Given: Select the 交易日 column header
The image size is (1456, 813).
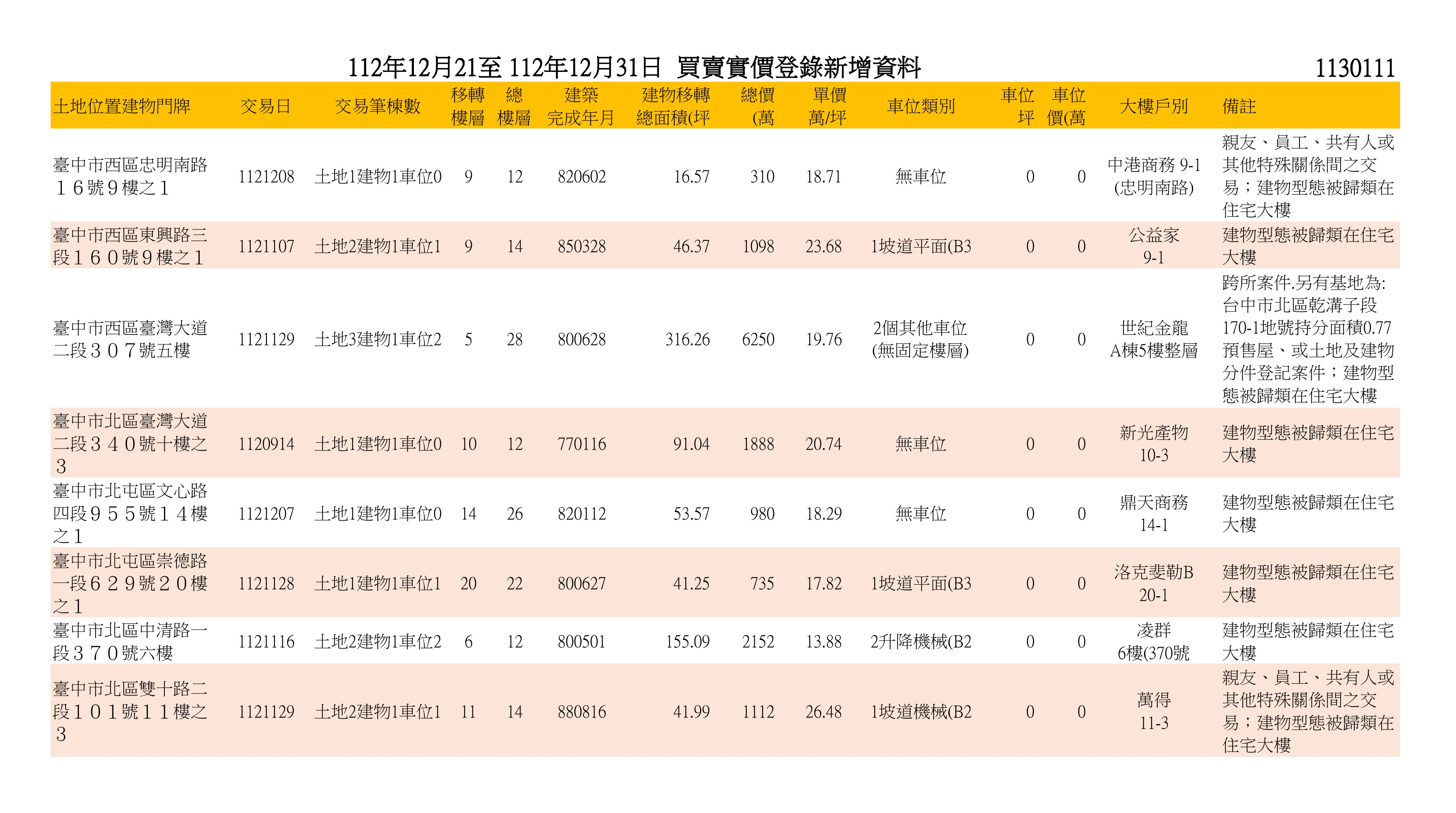Looking at the screenshot, I should point(266,106).
